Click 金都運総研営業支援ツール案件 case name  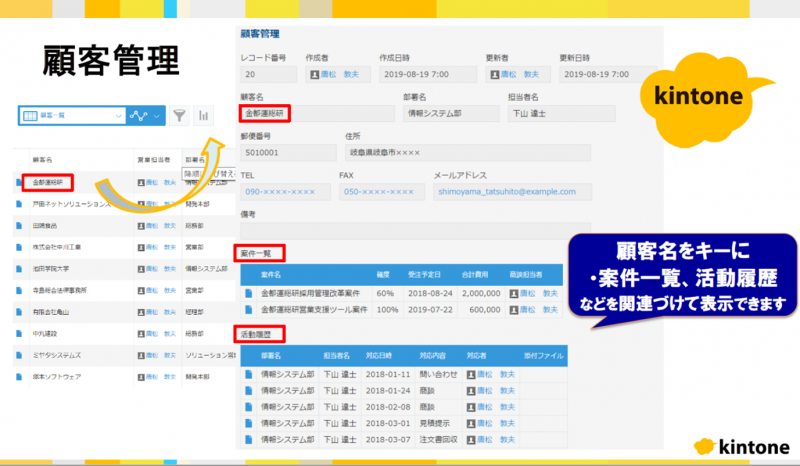pyautogui.click(x=314, y=310)
